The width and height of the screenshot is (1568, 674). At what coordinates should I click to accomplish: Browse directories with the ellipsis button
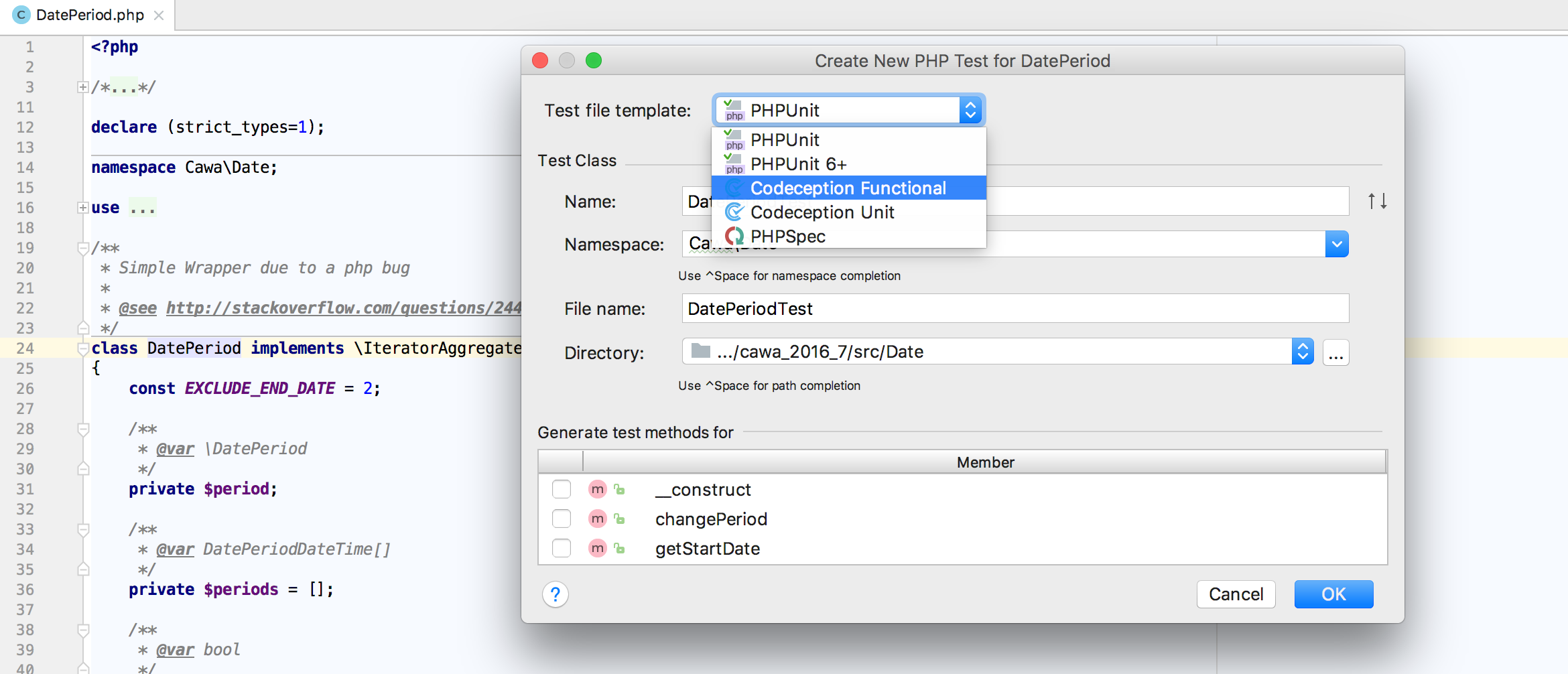(1335, 352)
